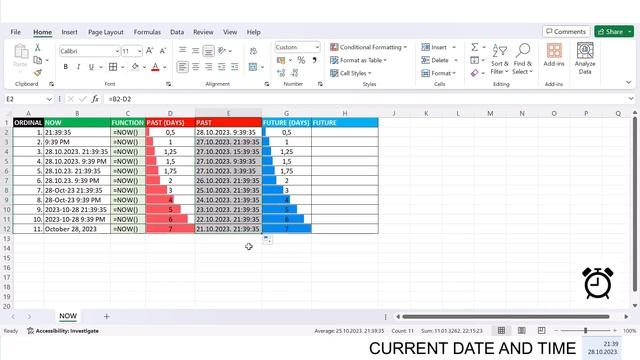Toggle Align Left

tap(182, 67)
